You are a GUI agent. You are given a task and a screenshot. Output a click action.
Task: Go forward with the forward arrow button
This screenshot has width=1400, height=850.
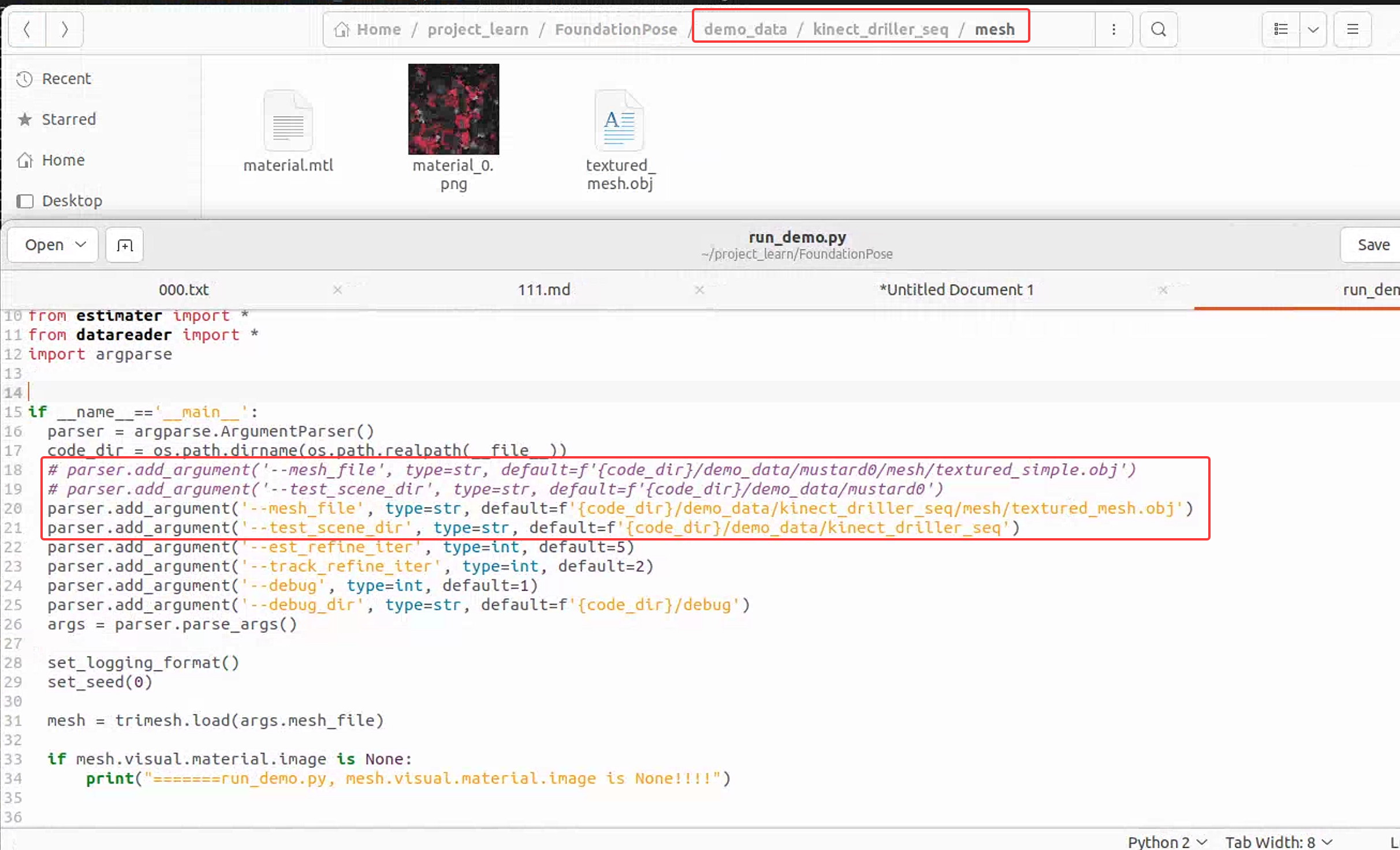64,29
